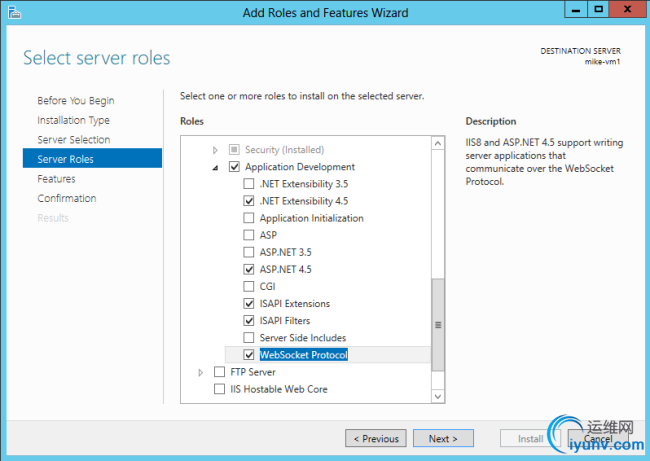
Task: Open the Installation Type step
Action: tap(73, 120)
